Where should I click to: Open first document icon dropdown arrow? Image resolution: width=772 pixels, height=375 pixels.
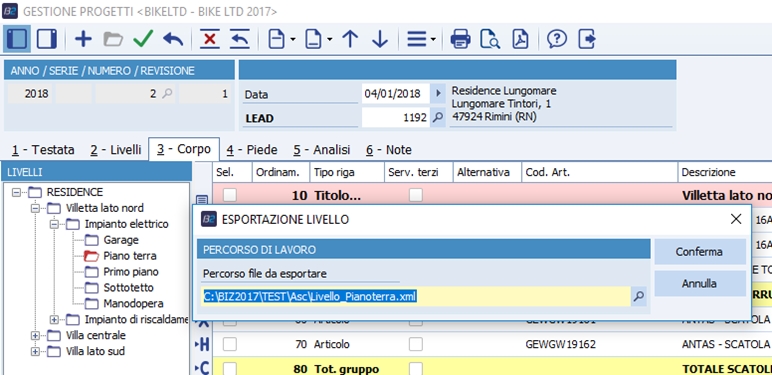(x=292, y=39)
